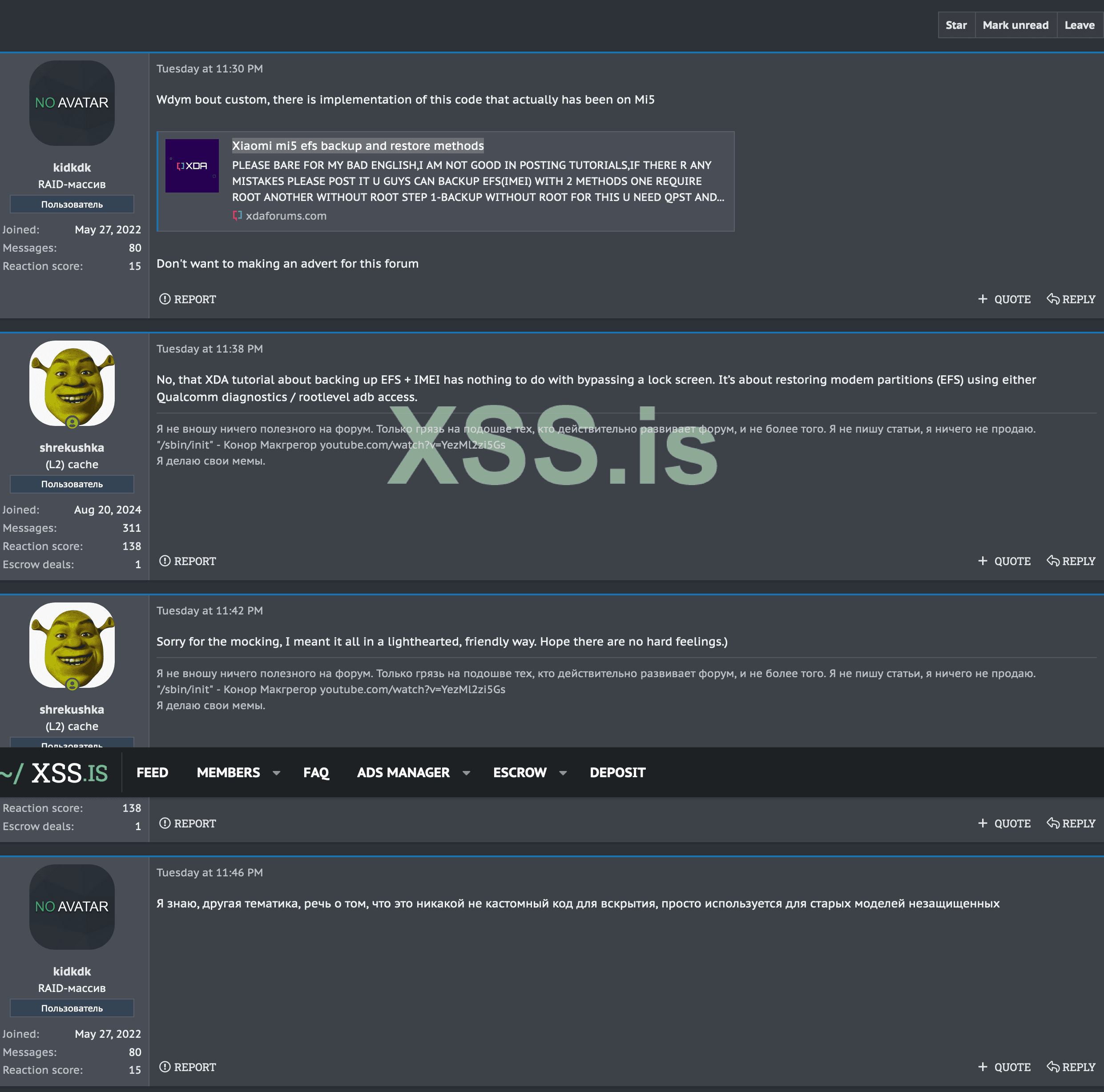Image resolution: width=1104 pixels, height=1092 pixels.
Task: Reply to the 11:30 PM post
Action: (1071, 299)
